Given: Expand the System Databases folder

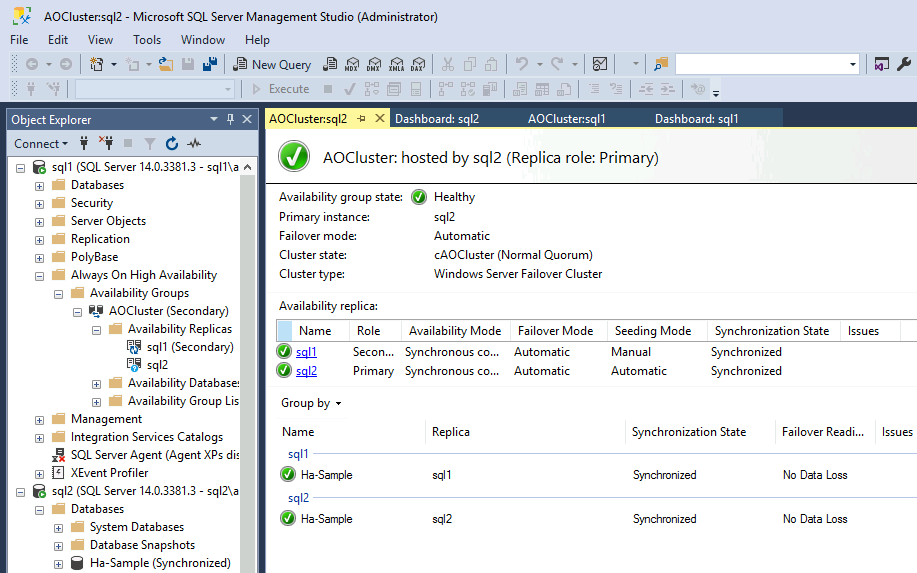Looking at the screenshot, I should [58, 528].
